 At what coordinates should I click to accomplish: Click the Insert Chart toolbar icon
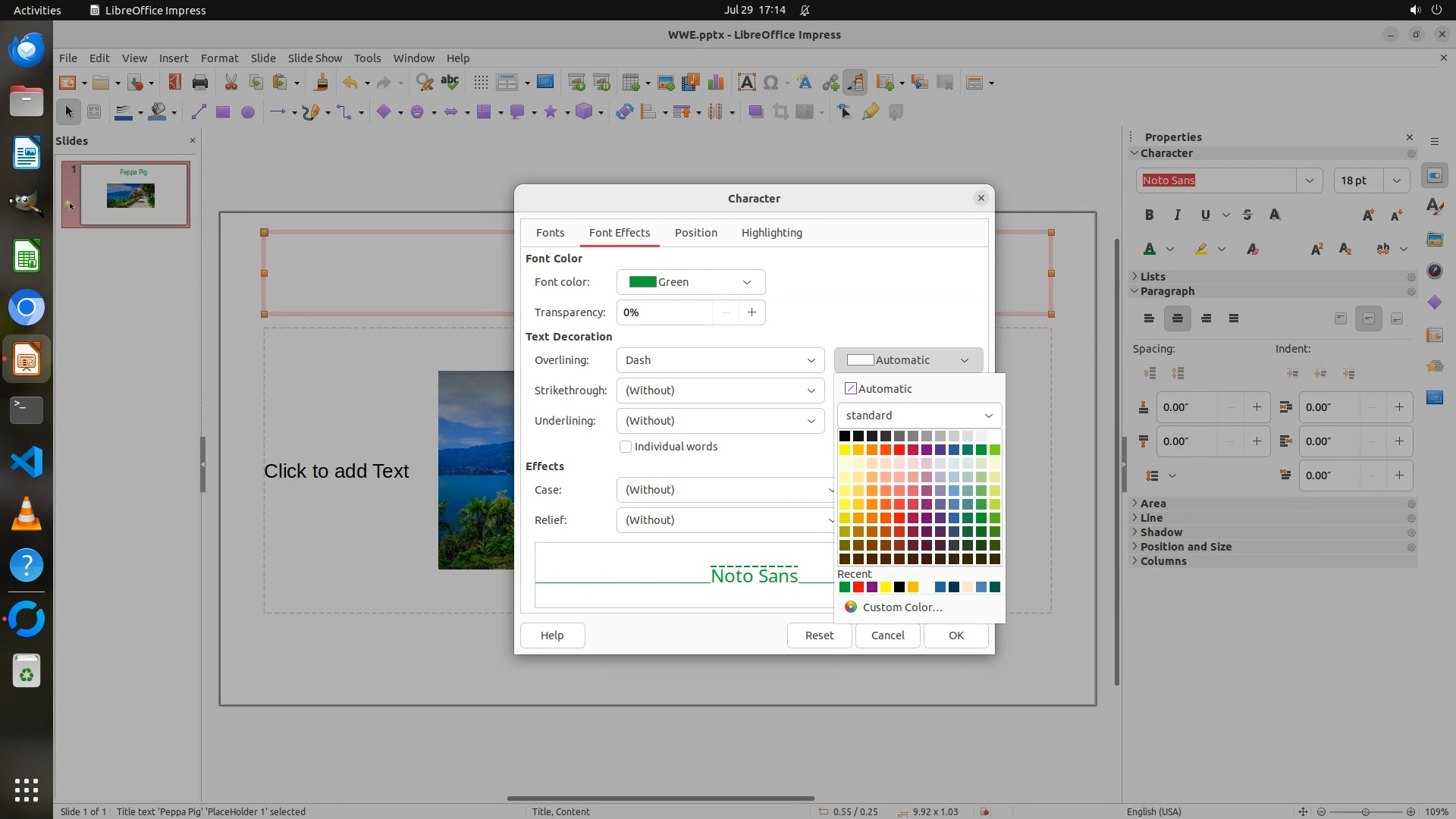(715, 83)
